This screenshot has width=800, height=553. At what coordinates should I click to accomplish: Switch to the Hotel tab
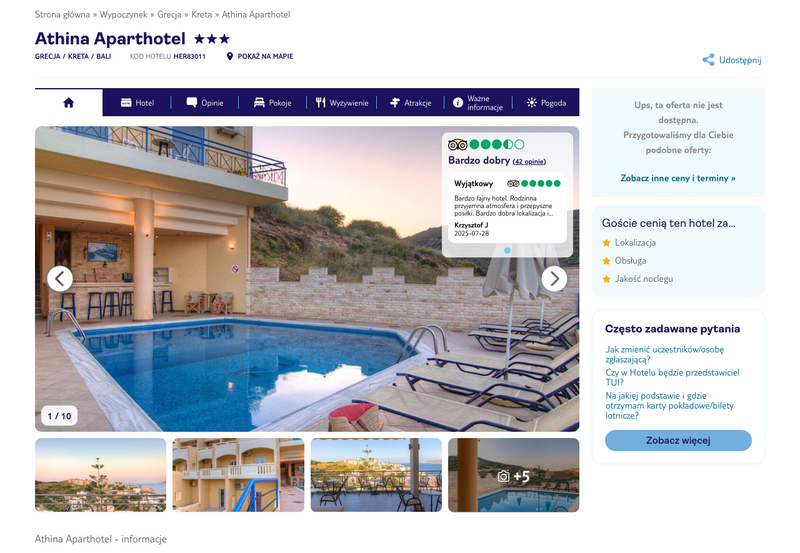[x=137, y=103]
